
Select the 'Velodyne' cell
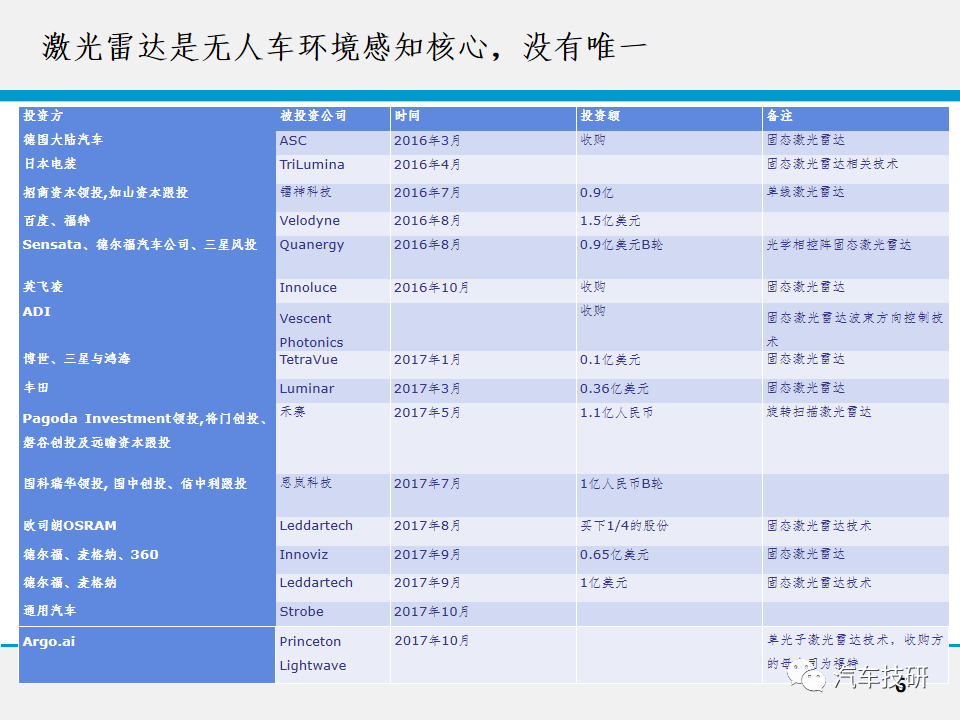coord(333,223)
